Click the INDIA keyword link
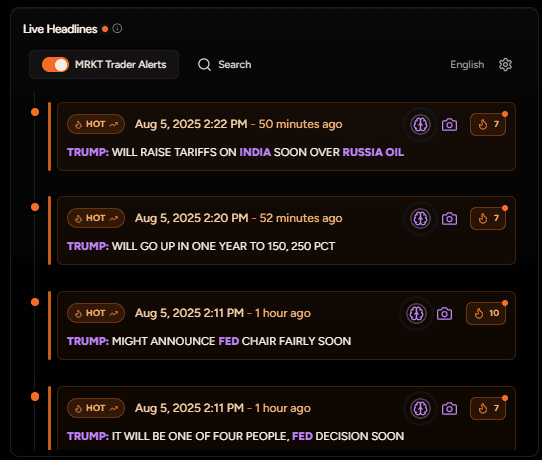The height and width of the screenshot is (460, 542). tap(255, 152)
